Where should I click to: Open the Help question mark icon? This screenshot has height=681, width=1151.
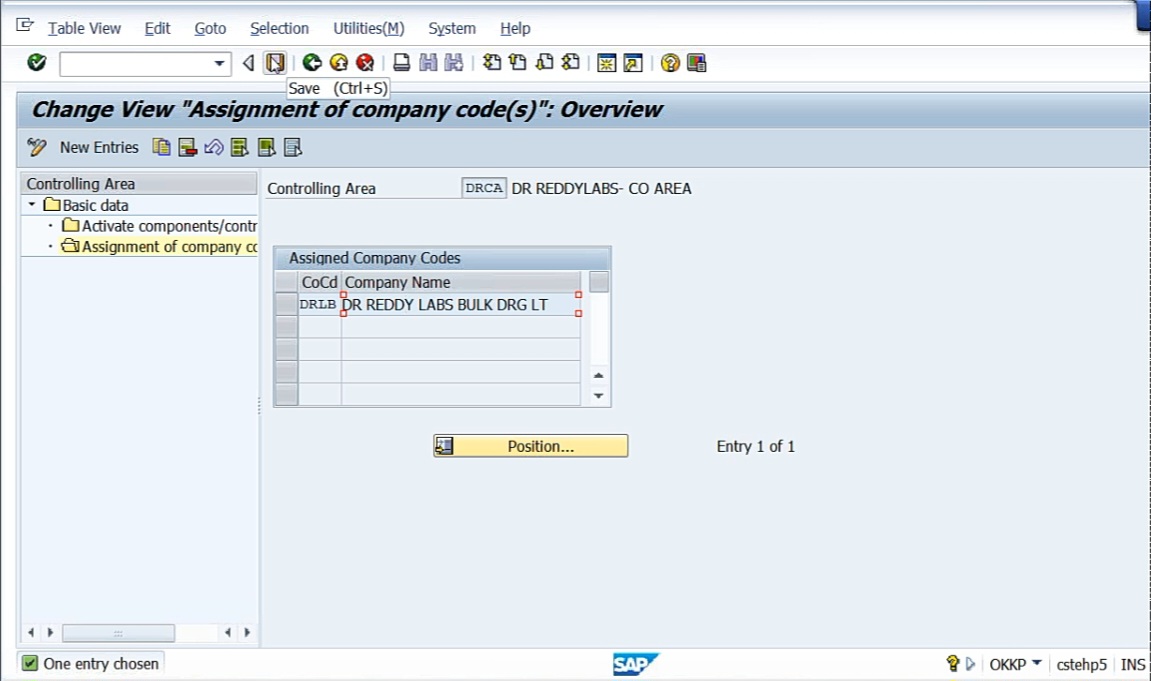[669, 63]
